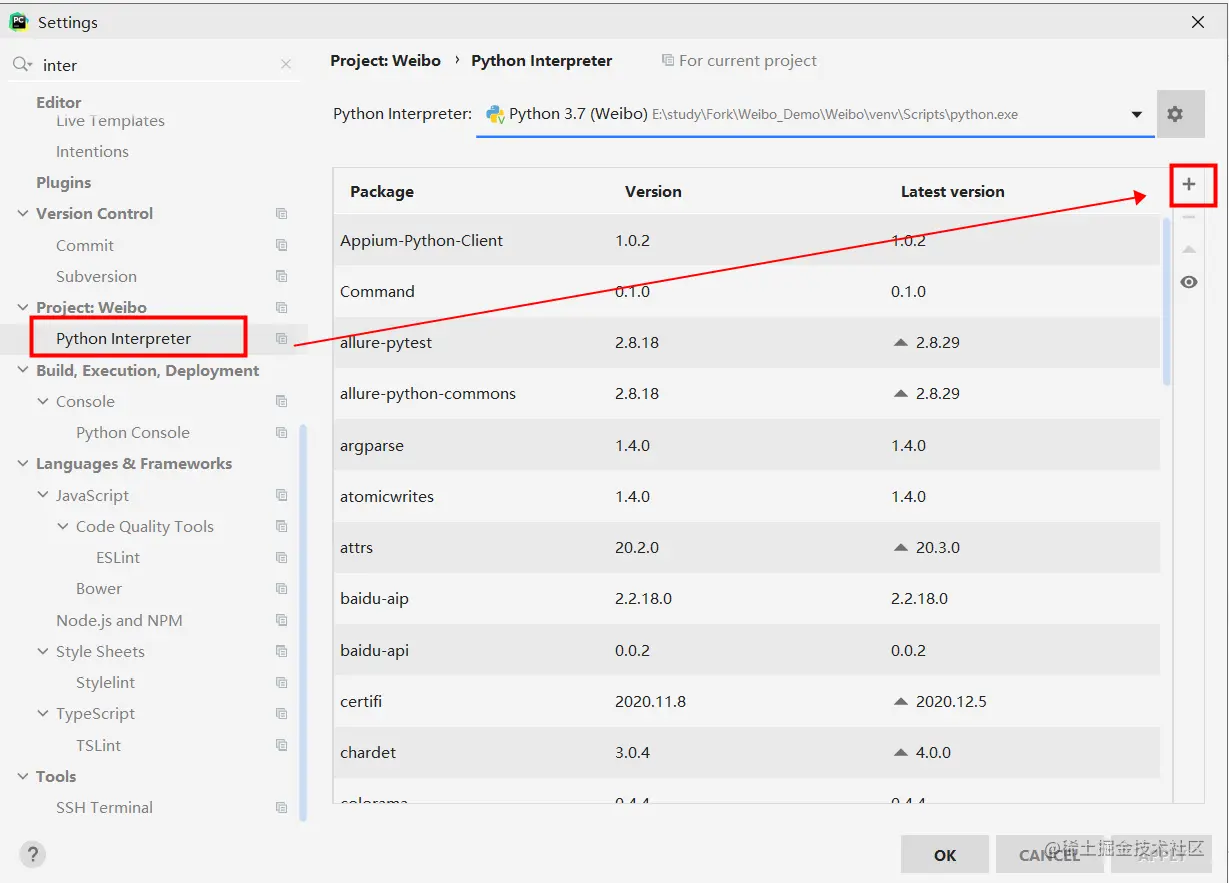
Task: Select the baidu-aip package row
Action: coord(747,599)
